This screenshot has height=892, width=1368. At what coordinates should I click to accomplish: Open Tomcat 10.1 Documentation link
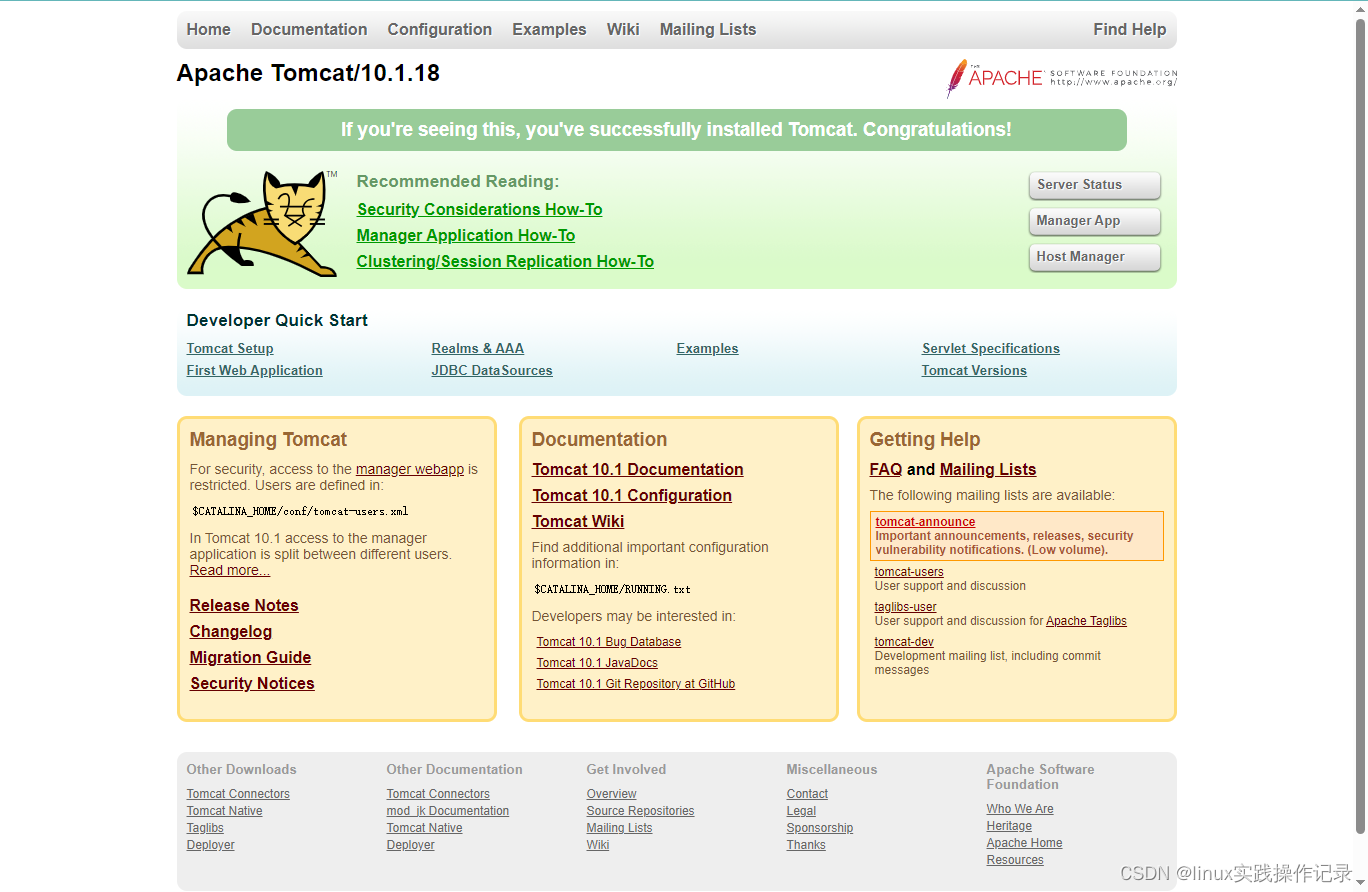[638, 469]
